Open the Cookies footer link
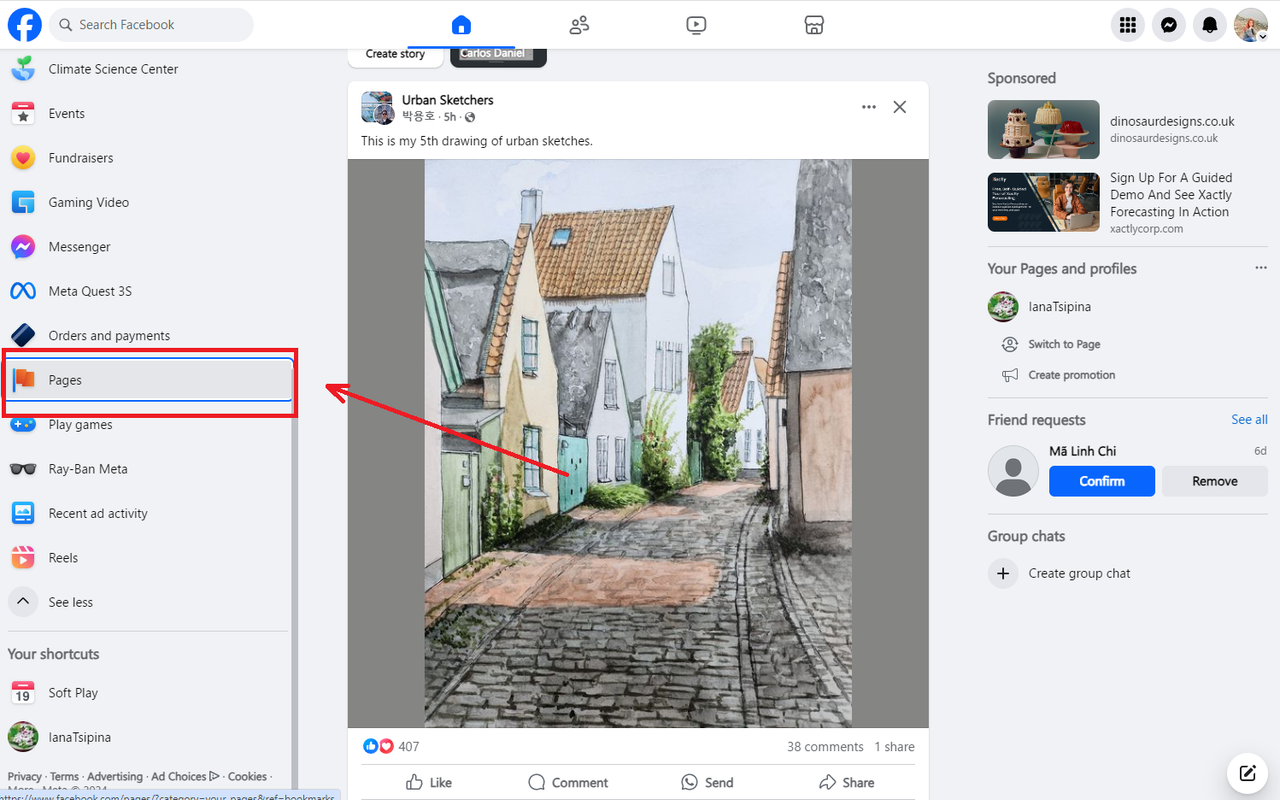The image size is (1280, 800). (247, 776)
